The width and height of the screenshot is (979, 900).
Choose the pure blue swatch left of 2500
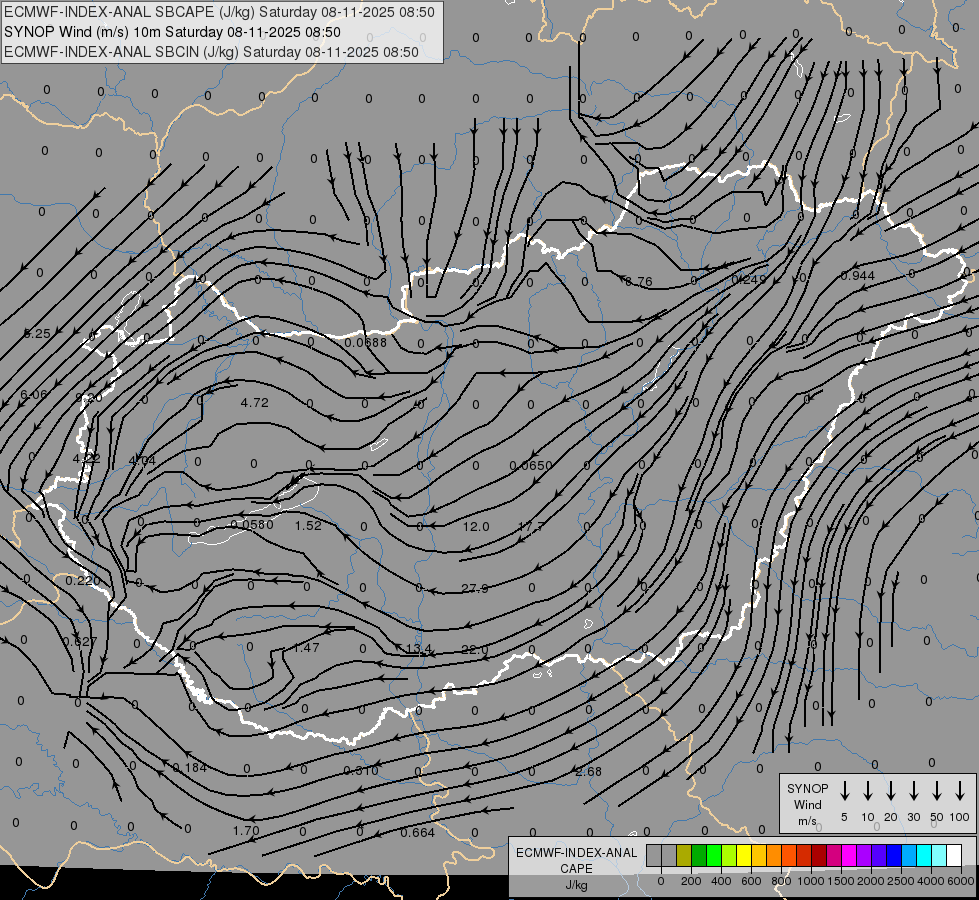coord(893,856)
